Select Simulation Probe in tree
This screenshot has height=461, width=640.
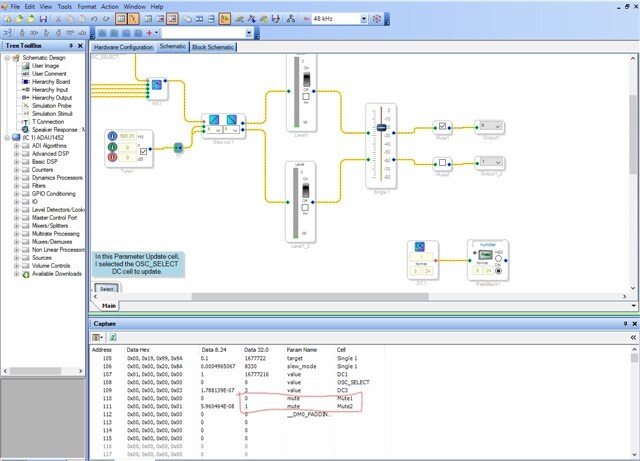51,106
